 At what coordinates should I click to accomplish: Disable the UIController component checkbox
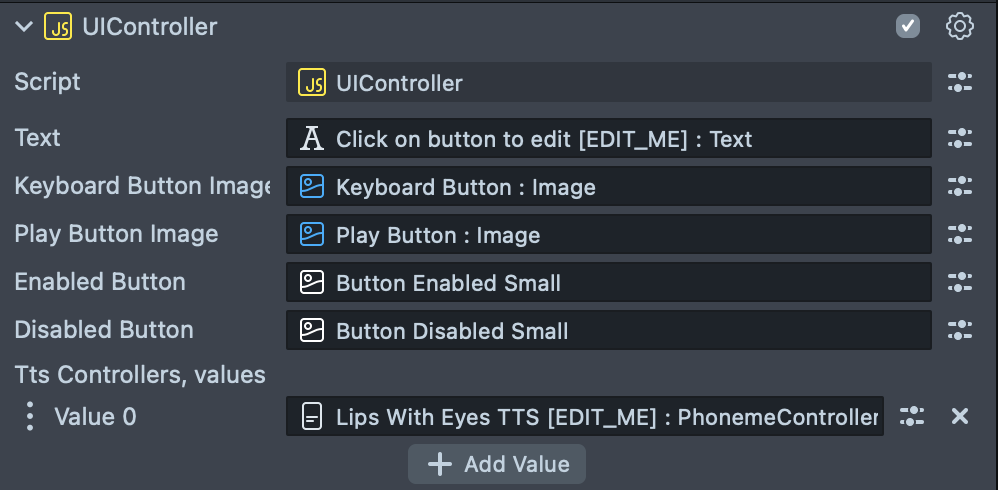908,27
